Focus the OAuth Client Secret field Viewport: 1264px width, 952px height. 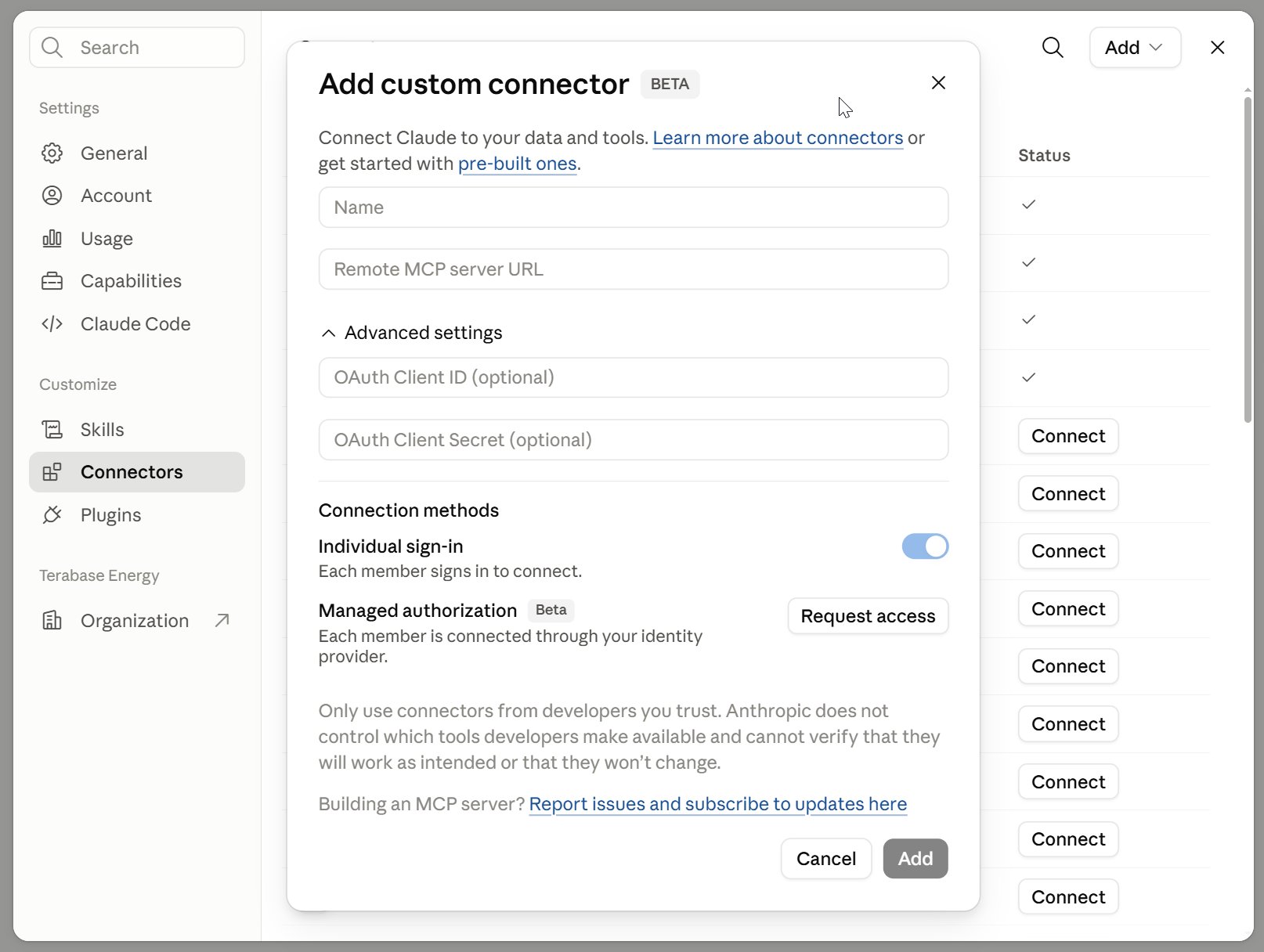tap(634, 440)
